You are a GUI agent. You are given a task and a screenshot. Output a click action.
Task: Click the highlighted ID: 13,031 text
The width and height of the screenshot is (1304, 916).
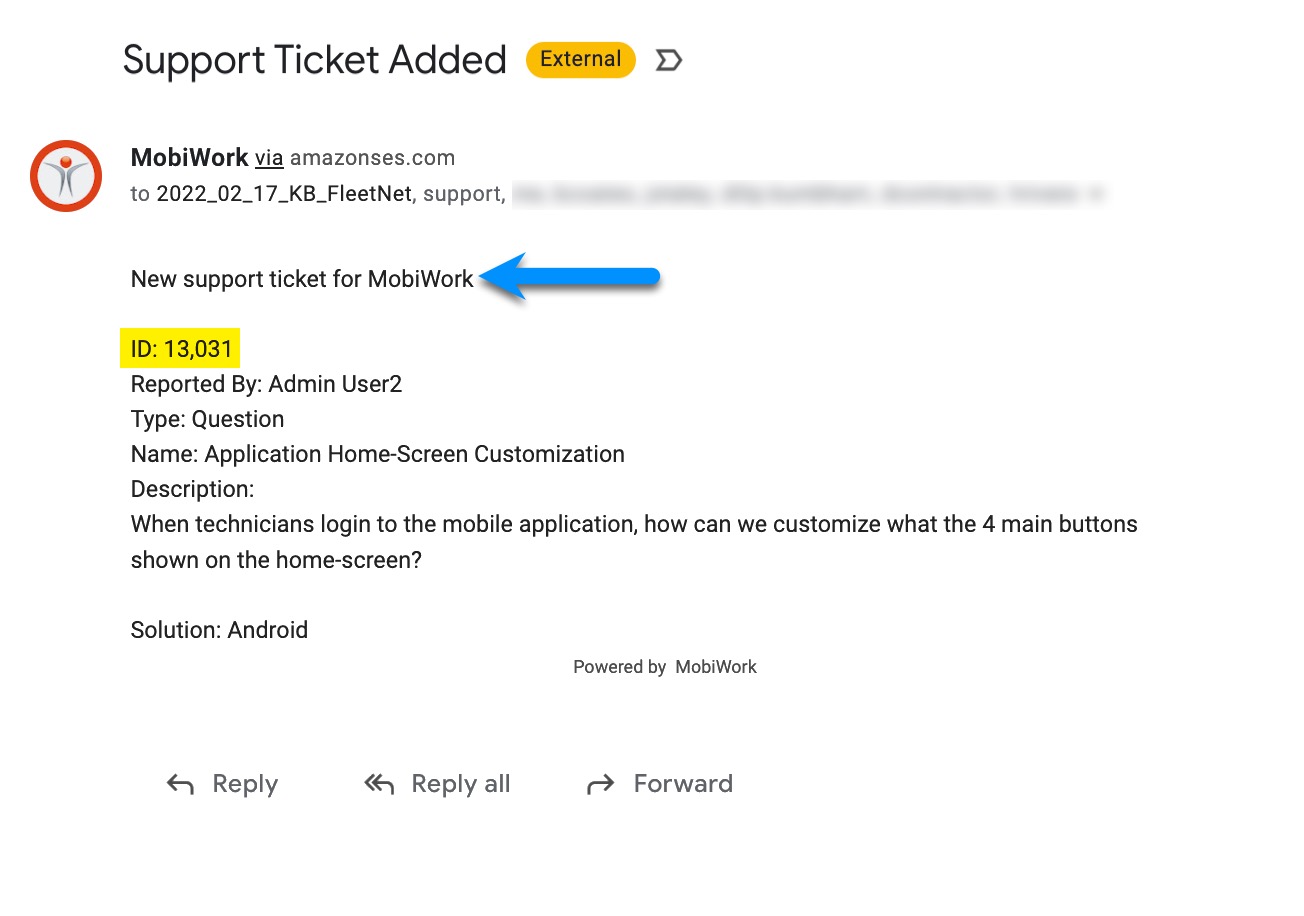pos(181,349)
